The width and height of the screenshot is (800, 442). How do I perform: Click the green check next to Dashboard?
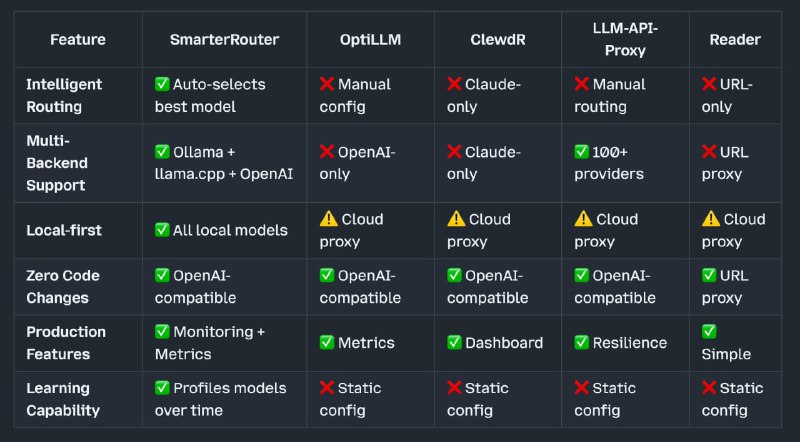click(x=454, y=342)
